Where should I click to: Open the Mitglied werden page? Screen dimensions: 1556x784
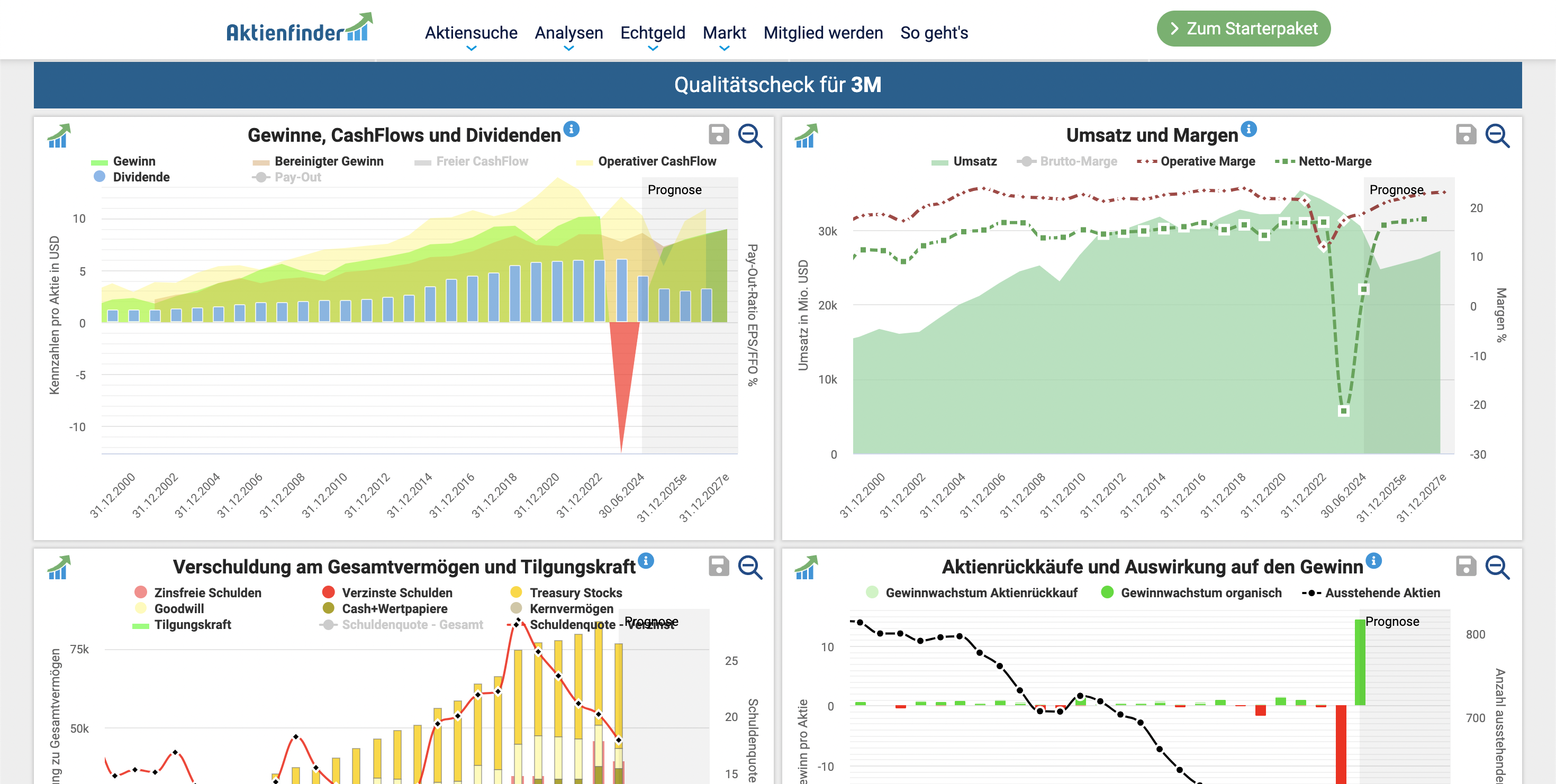(822, 33)
